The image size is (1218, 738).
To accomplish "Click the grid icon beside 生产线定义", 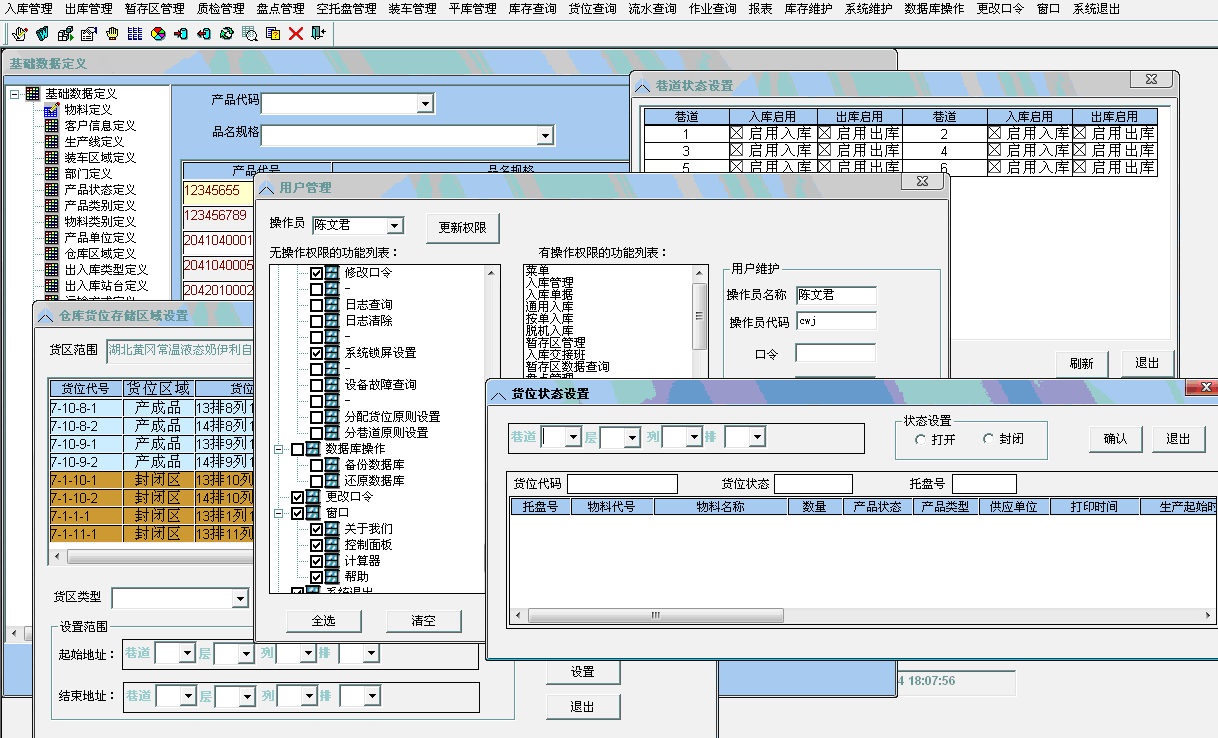I will click(51, 142).
